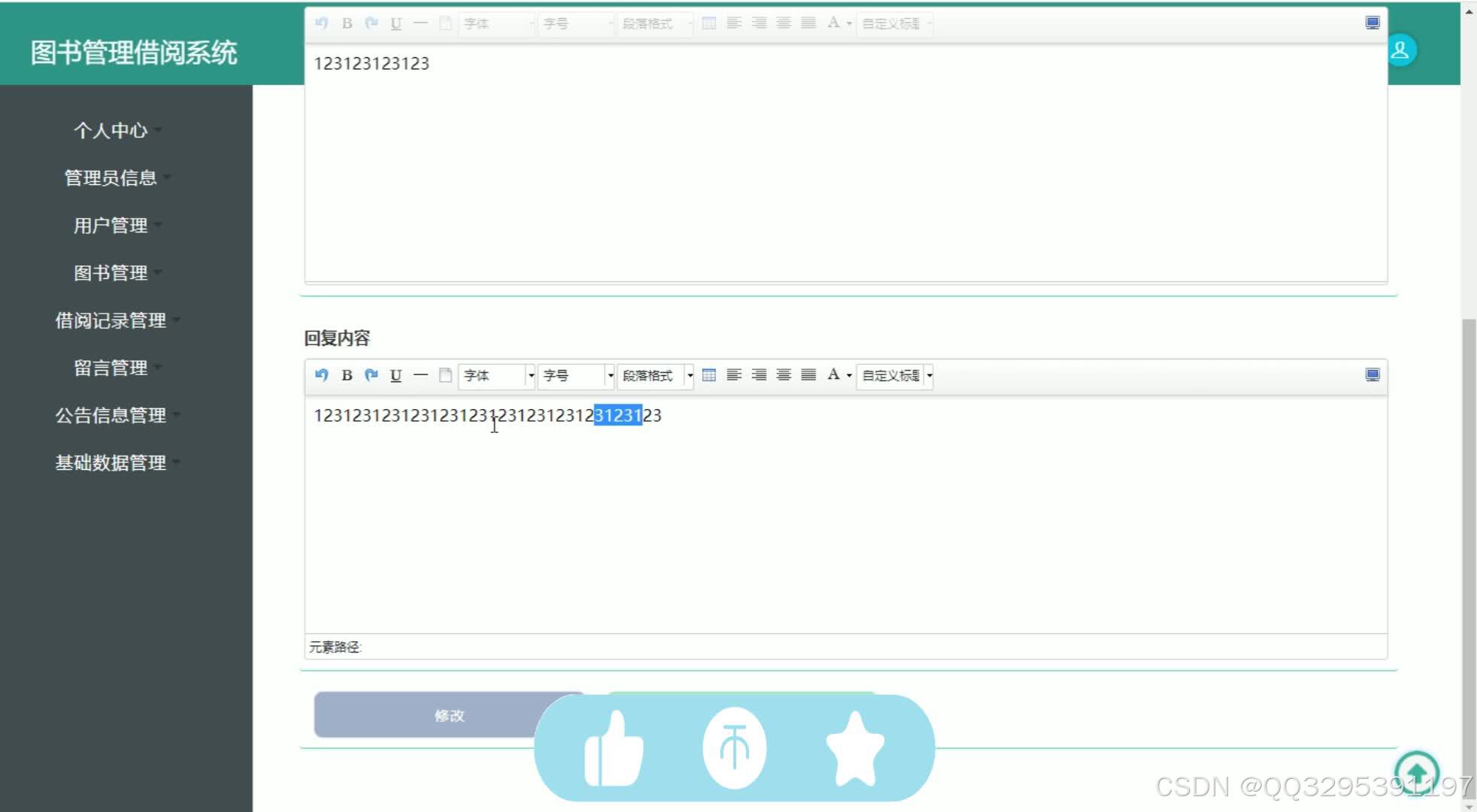1477x812 pixels.
Task: Open the 段落格式 dropdown in the upper editor
Action: [655, 23]
